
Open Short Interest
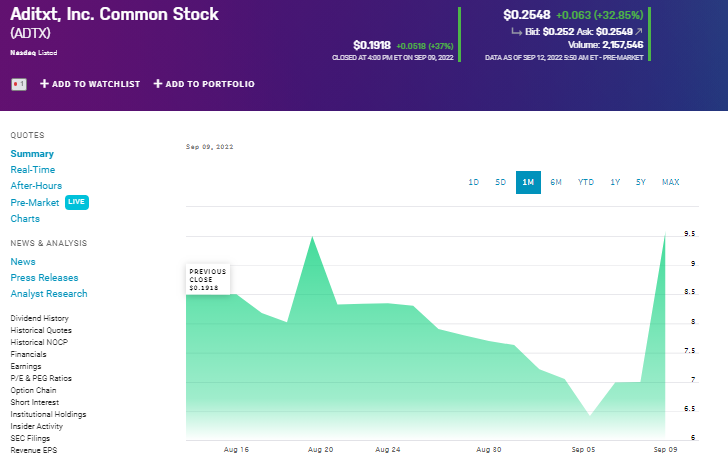pyautogui.click(x=35, y=403)
